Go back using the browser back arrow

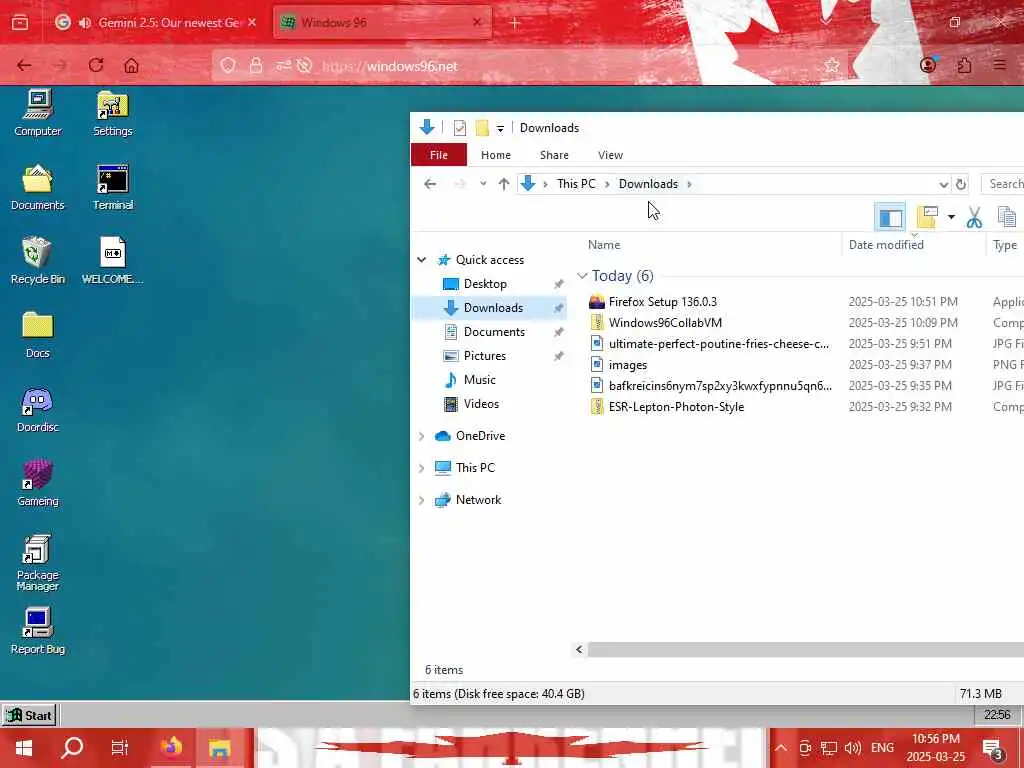pyautogui.click(x=24, y=65)
